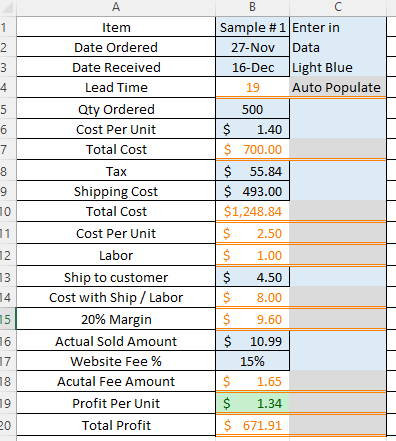
Task: Select the $55.84 Tax cell
Action: (252, 171)
